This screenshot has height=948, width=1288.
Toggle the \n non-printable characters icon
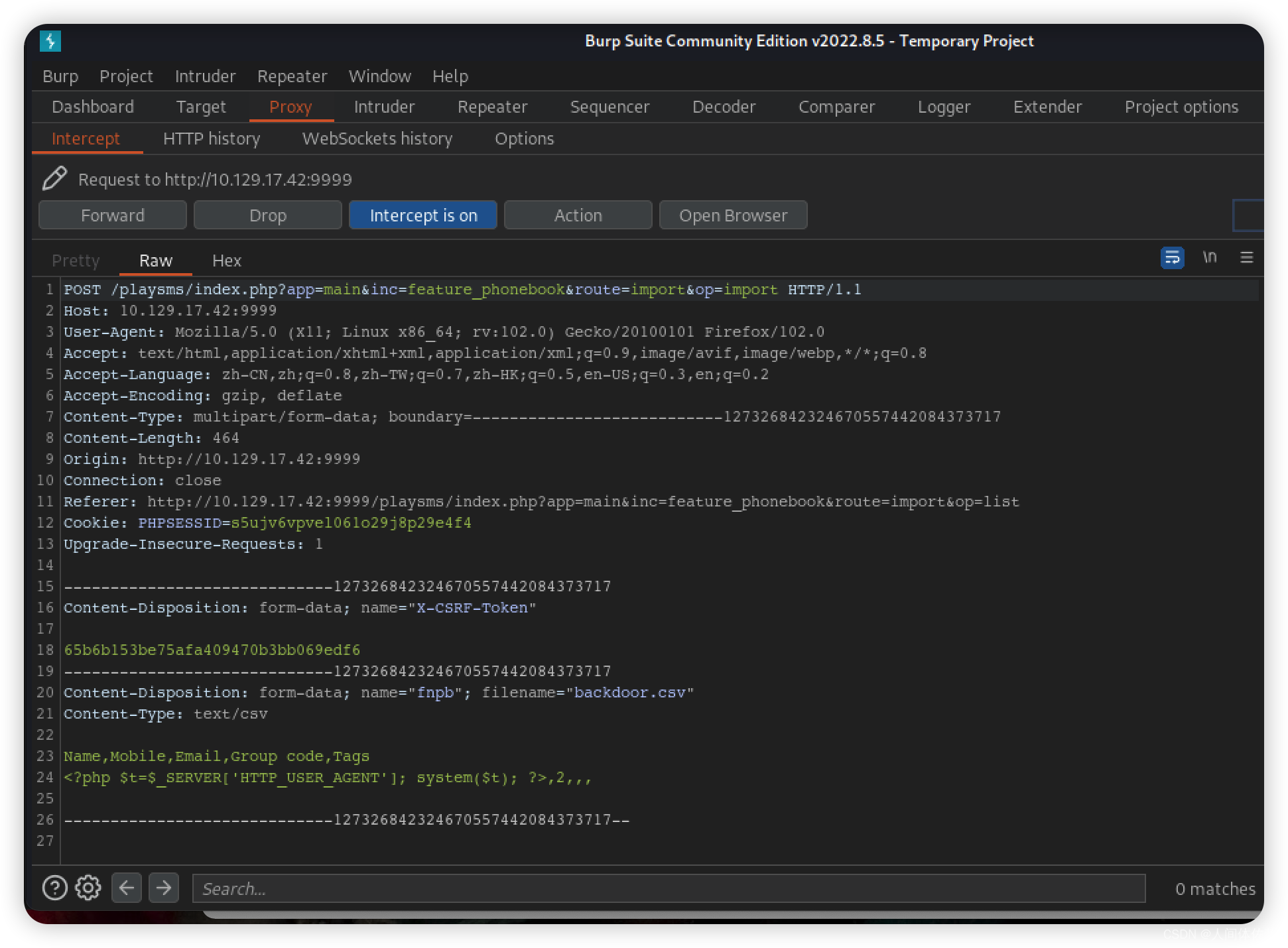[x=1210, y=257]
